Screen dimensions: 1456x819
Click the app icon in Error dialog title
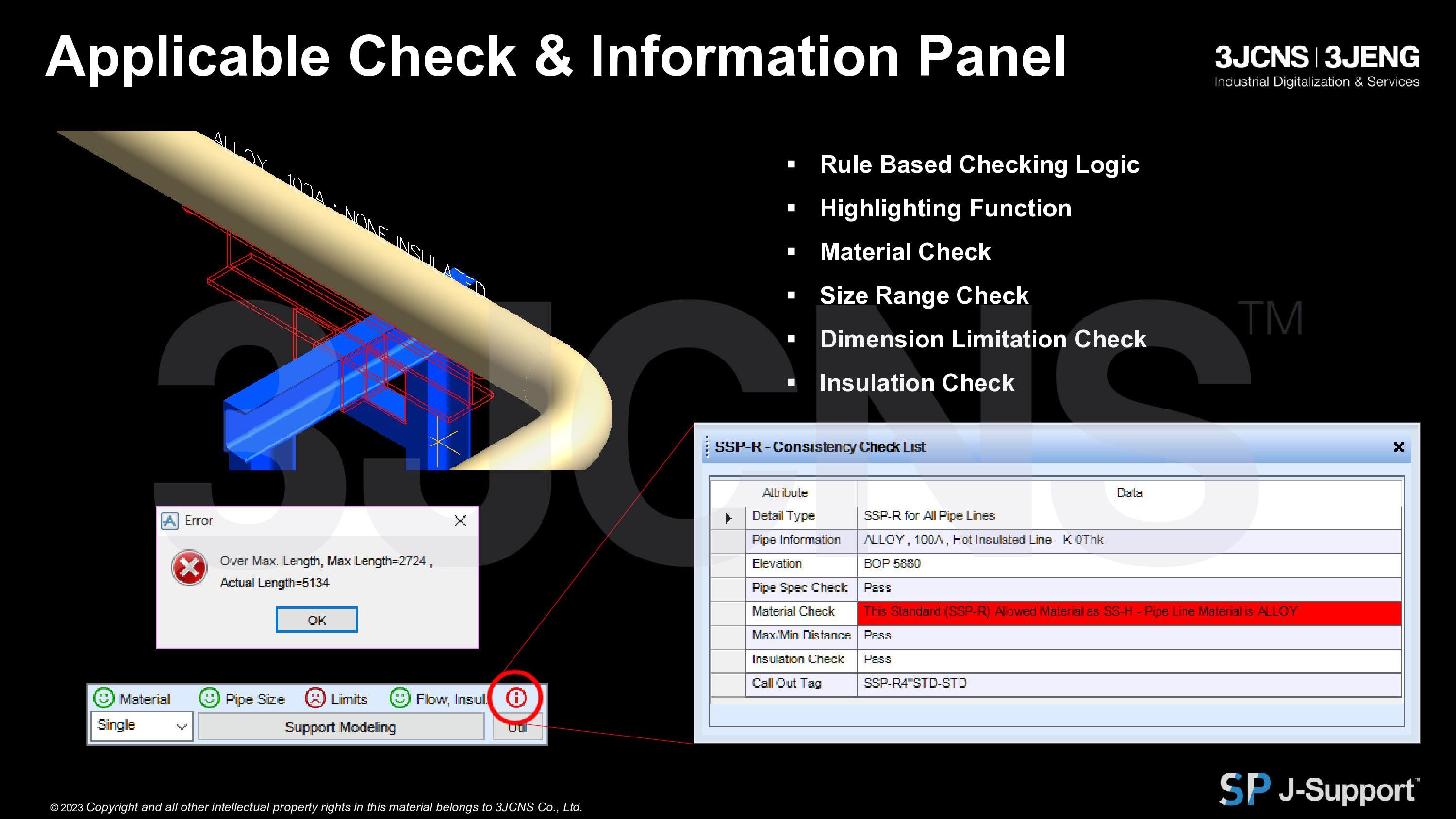point(169,521)
